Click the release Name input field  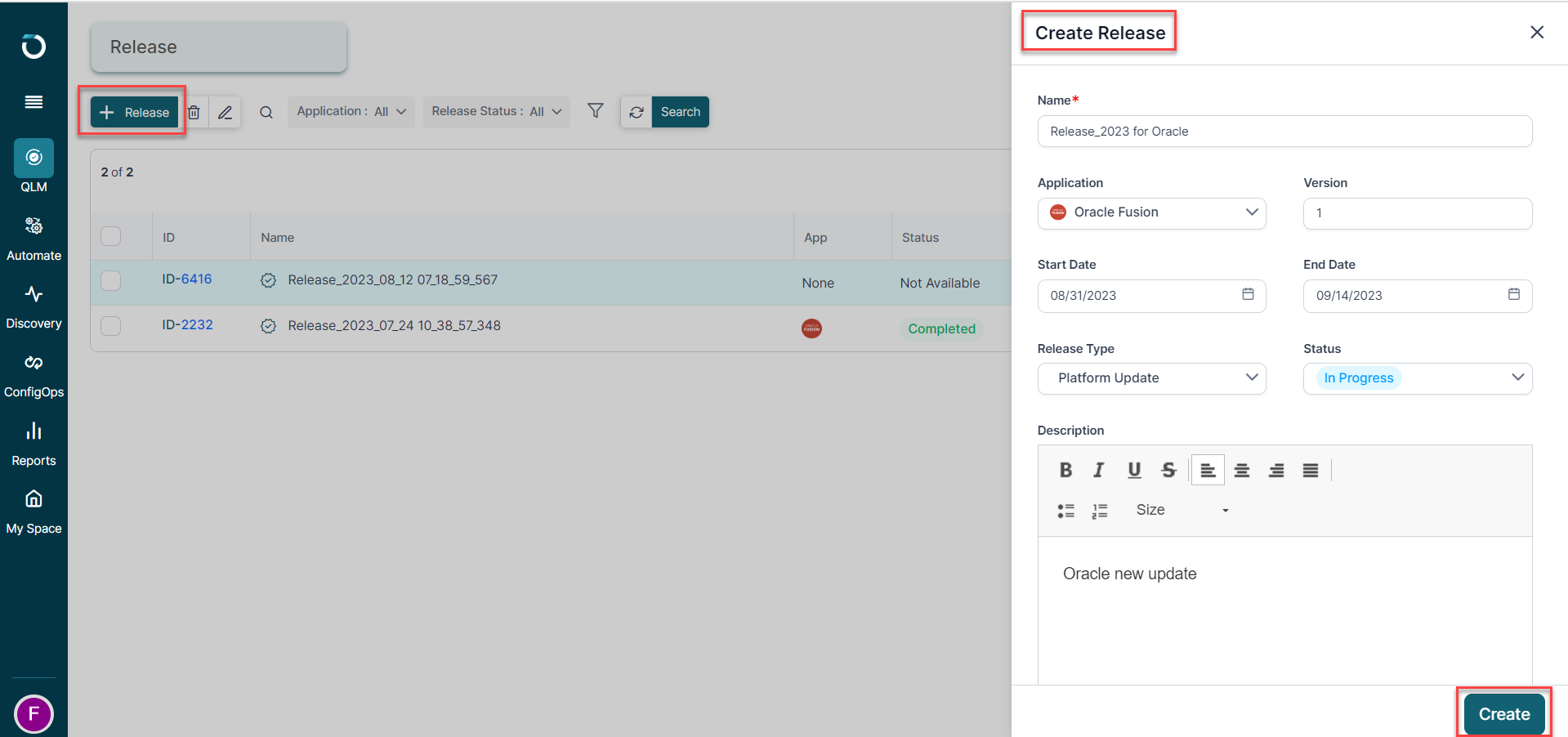click(1284, 132)
